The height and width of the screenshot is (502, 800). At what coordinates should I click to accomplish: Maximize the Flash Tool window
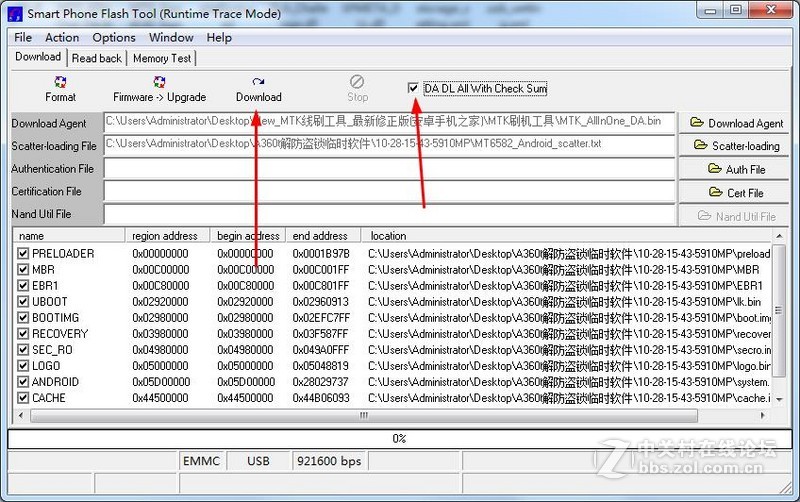click(x=735, y=10)
